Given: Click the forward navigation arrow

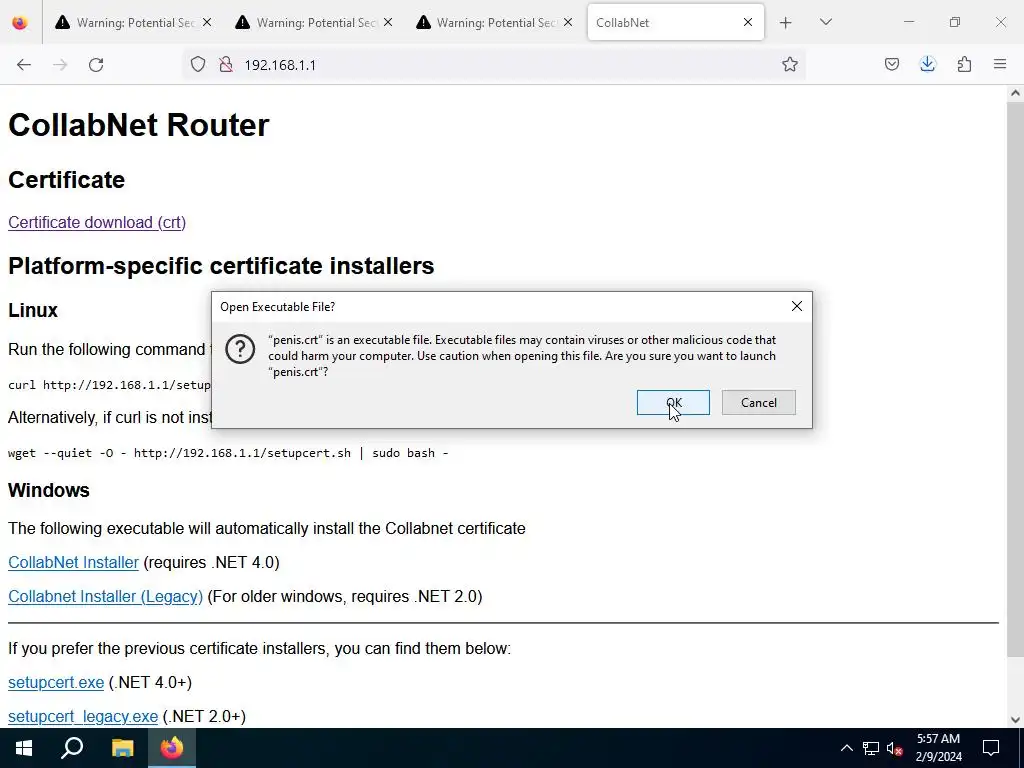Looking at the screenshot, I should point(60,65).
